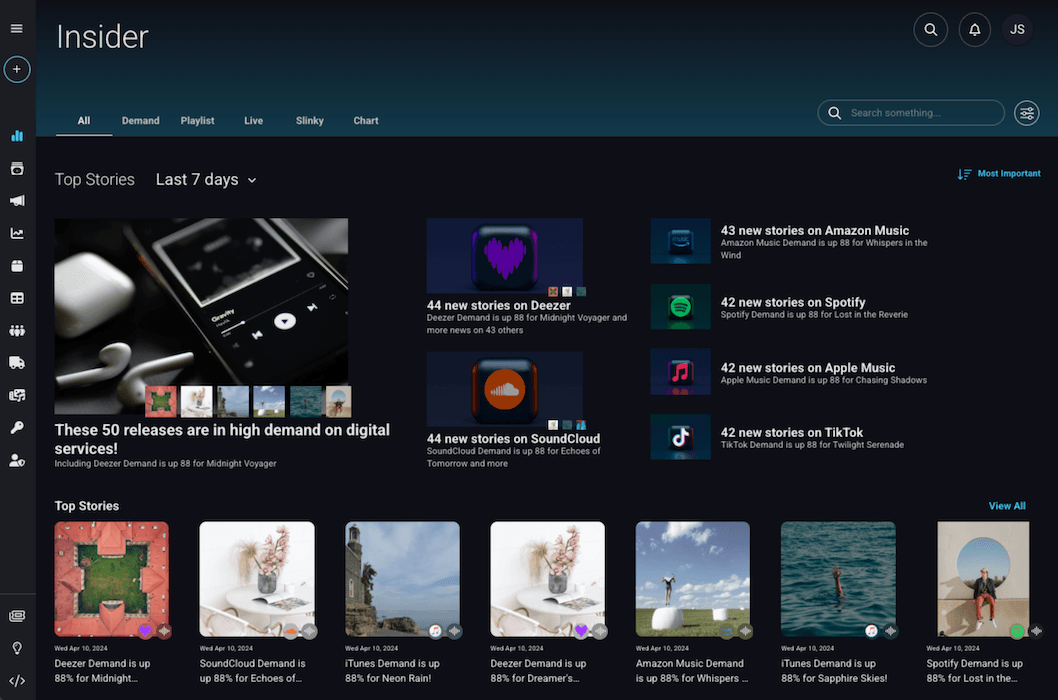Open the line graph trends sidebar icon
This screenshot has height=700, width=1058.
click(17, 233)
